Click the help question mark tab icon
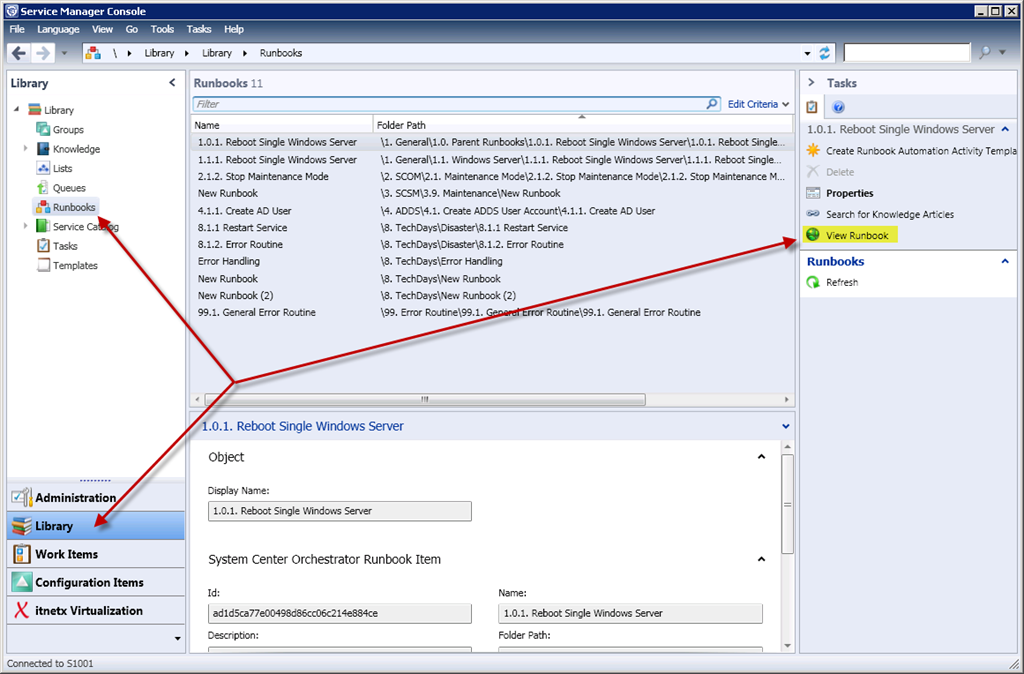 [838, 107]
